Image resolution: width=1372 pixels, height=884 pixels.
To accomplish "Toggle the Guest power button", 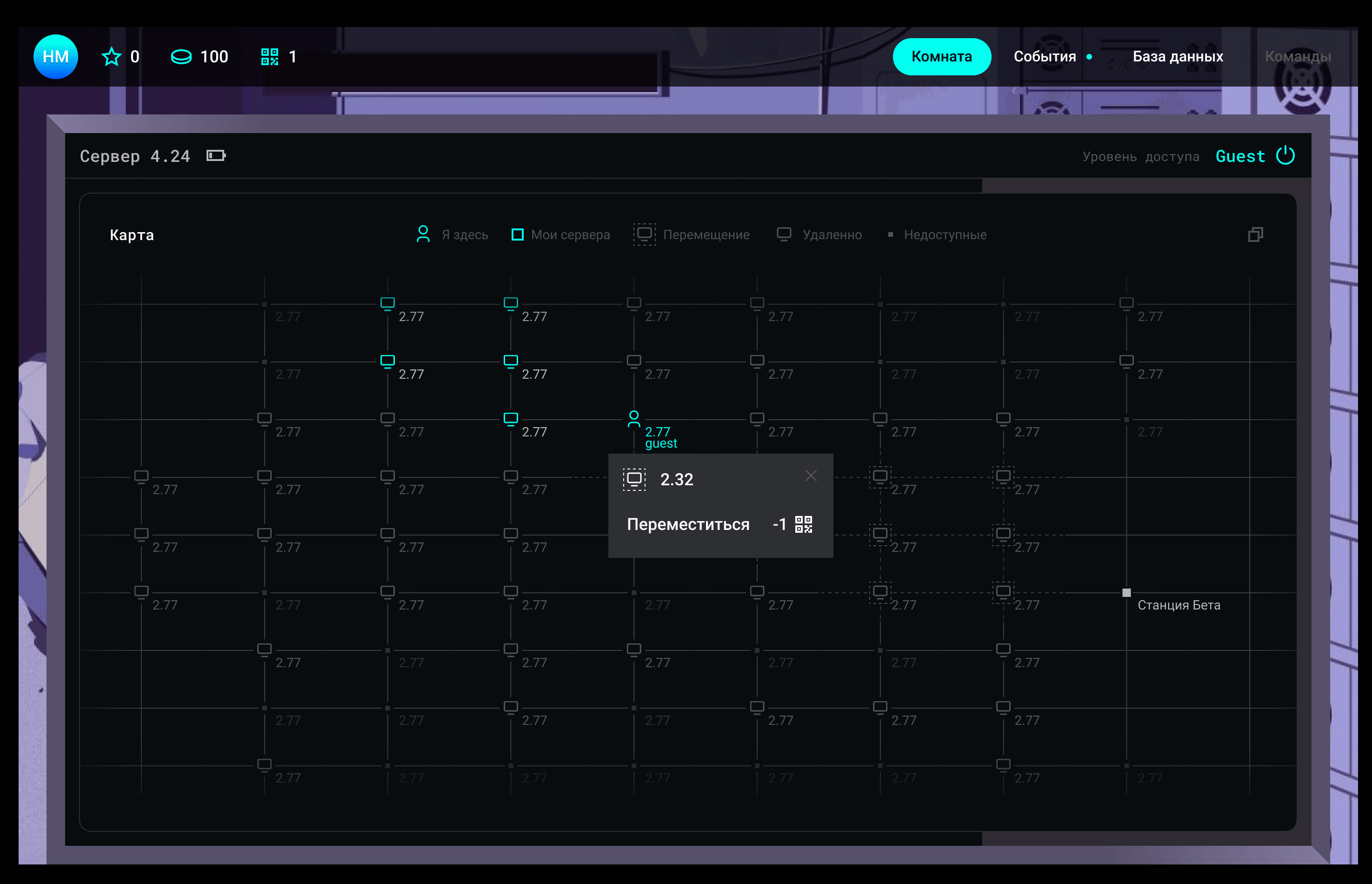I will [1285, 155].
